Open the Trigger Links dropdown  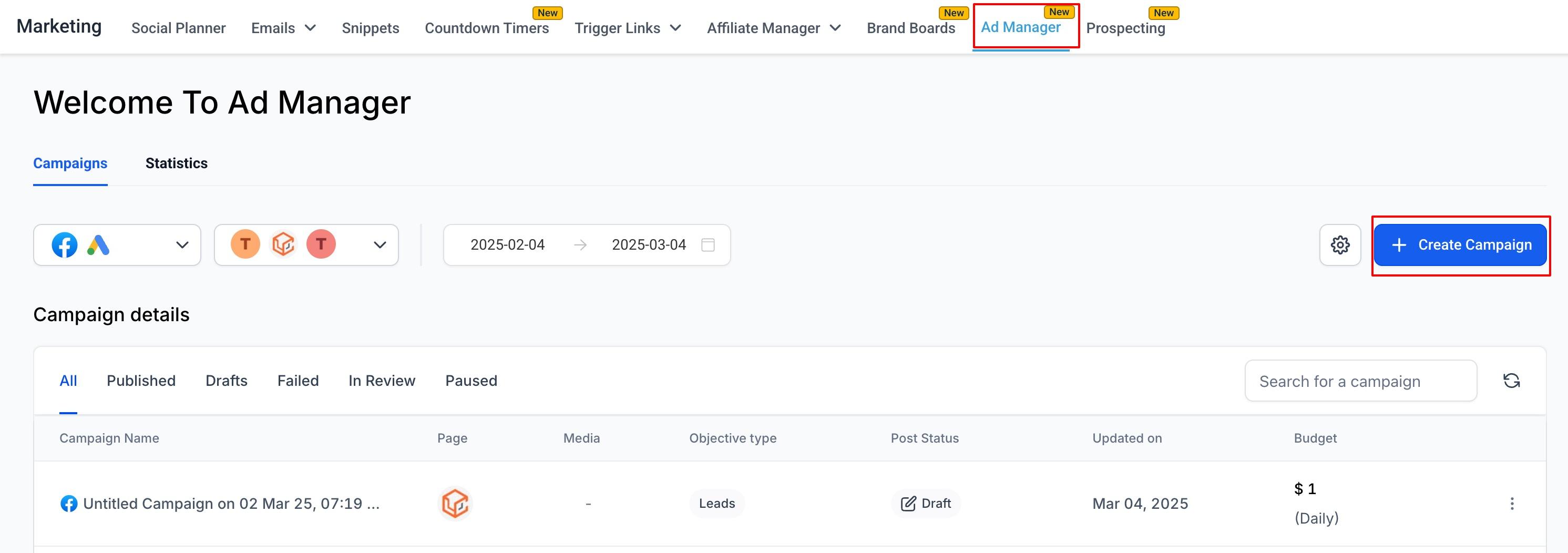pos(628,28)
